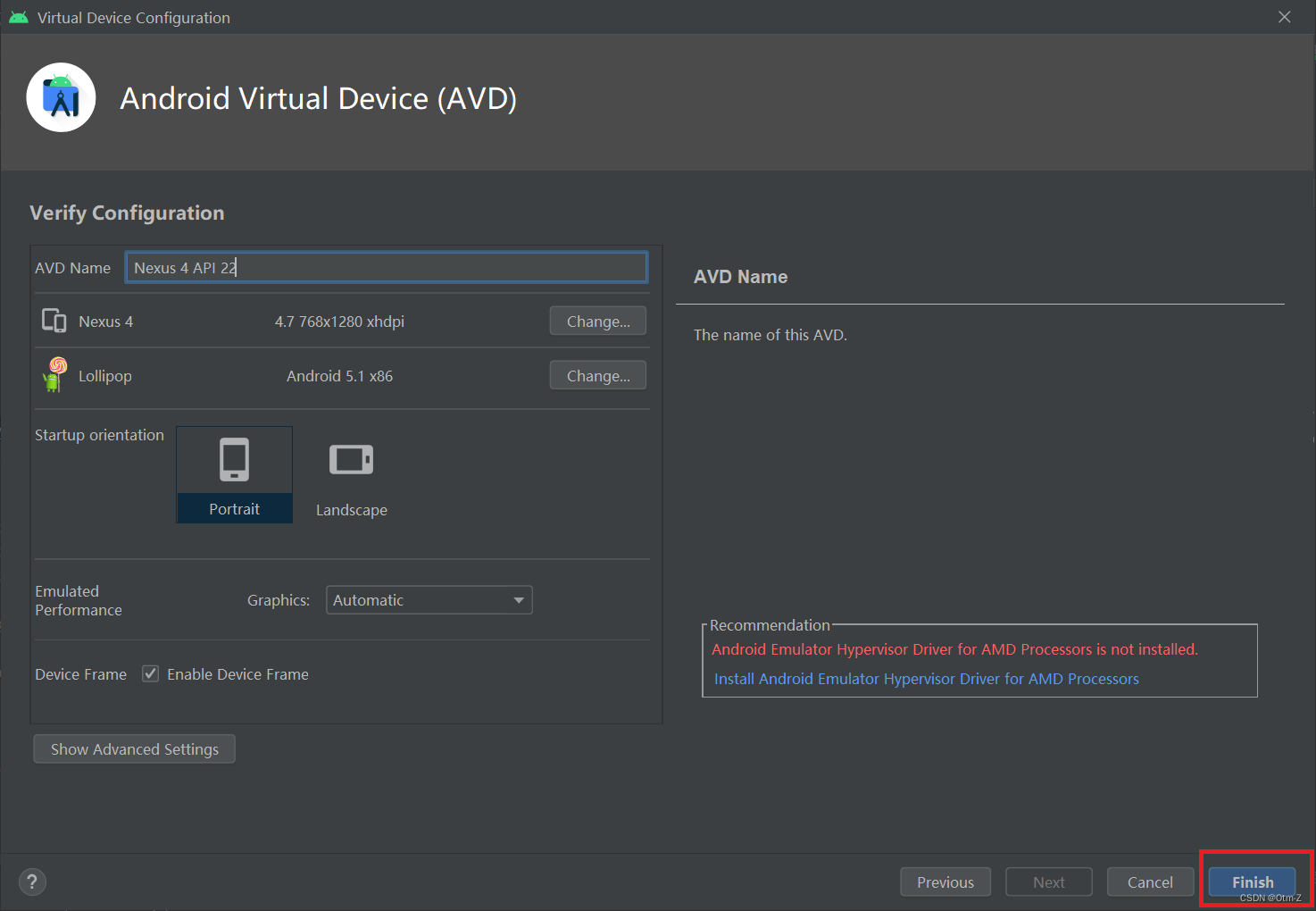
Task: Show Advanced Settings
Action: (135, 749)
